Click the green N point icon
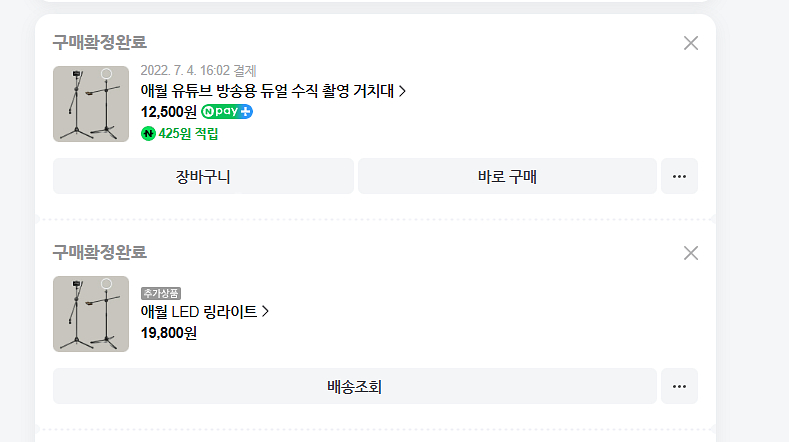Viewport: 789px width, 442px height. 148,134
